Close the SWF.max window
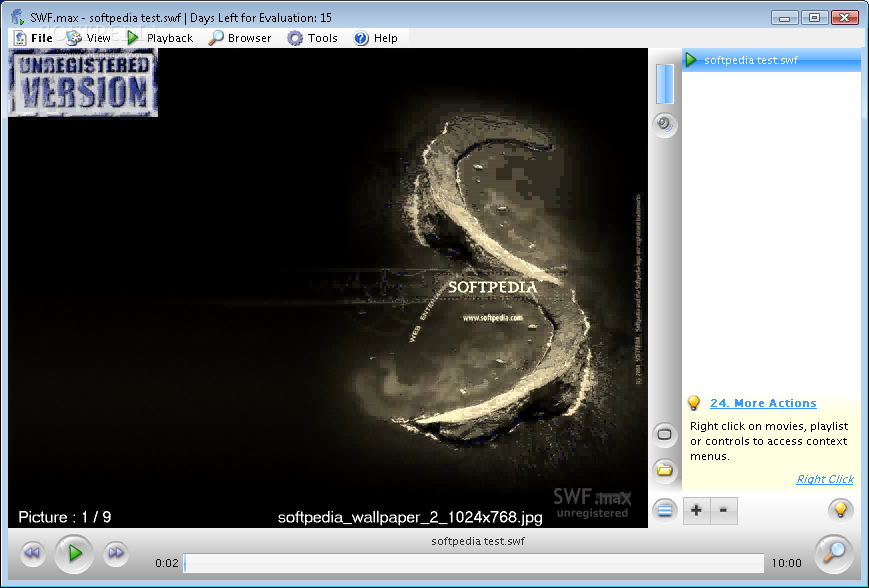The width and height of the screenshot is (869, 588). pos(845,17)
